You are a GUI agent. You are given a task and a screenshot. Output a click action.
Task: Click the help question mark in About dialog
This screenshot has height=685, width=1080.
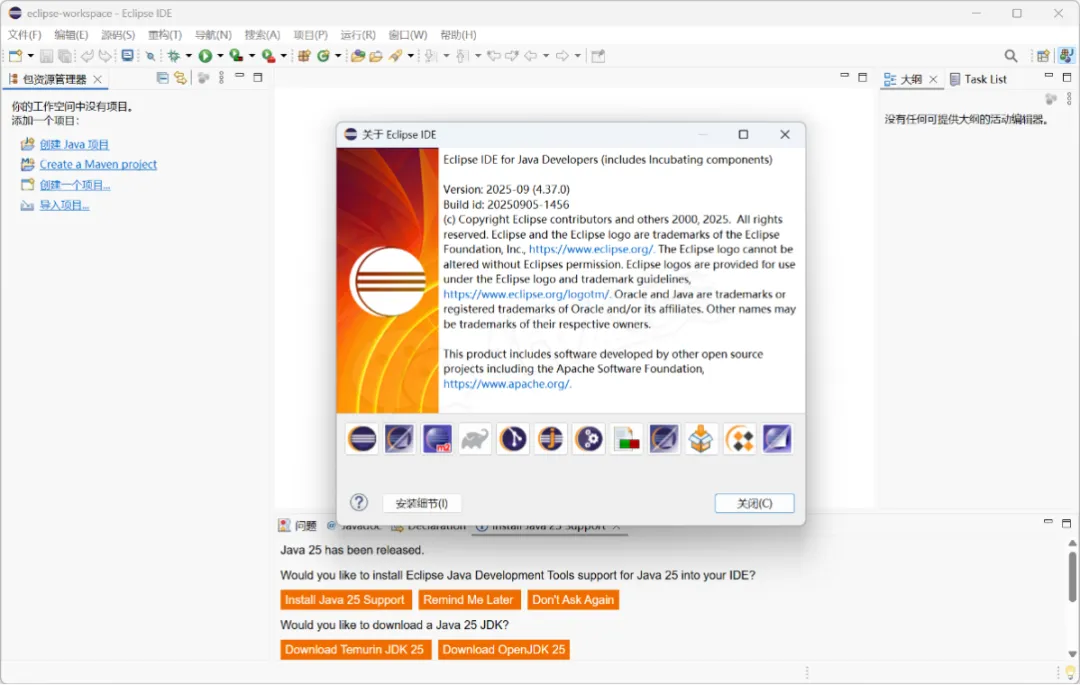click(x=359, y=503)
